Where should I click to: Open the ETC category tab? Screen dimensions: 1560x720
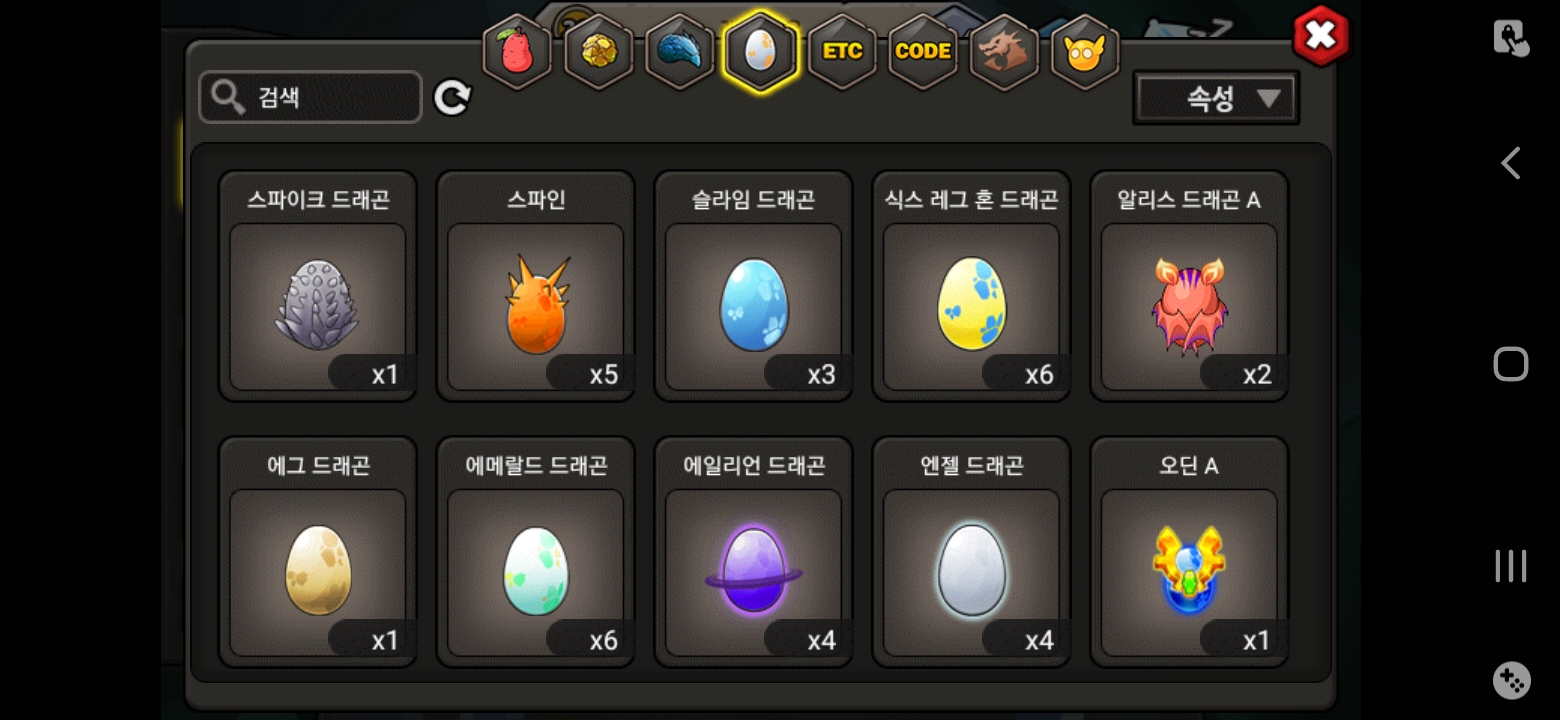[x=842, y=51]
